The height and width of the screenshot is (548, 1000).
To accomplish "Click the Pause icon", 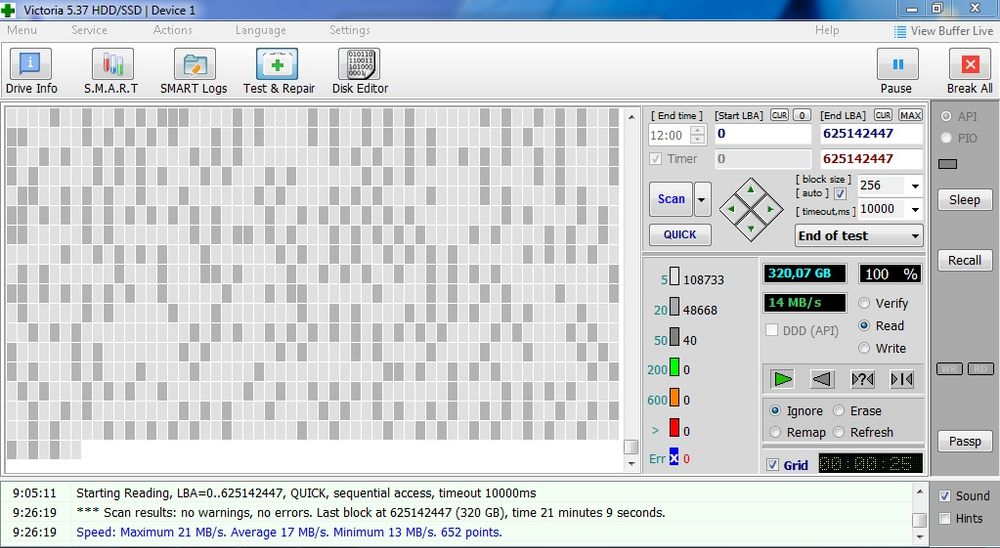I will point(897,64).
